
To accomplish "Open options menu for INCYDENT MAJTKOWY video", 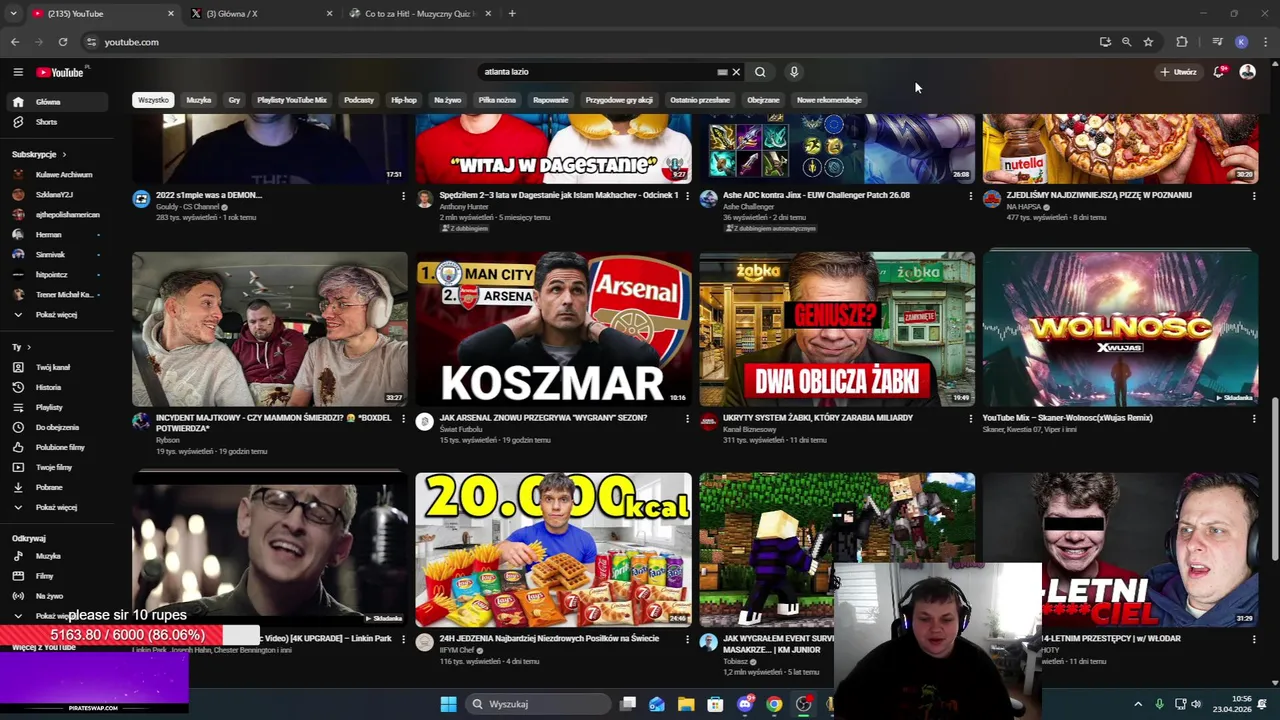I will click(403, 419).
